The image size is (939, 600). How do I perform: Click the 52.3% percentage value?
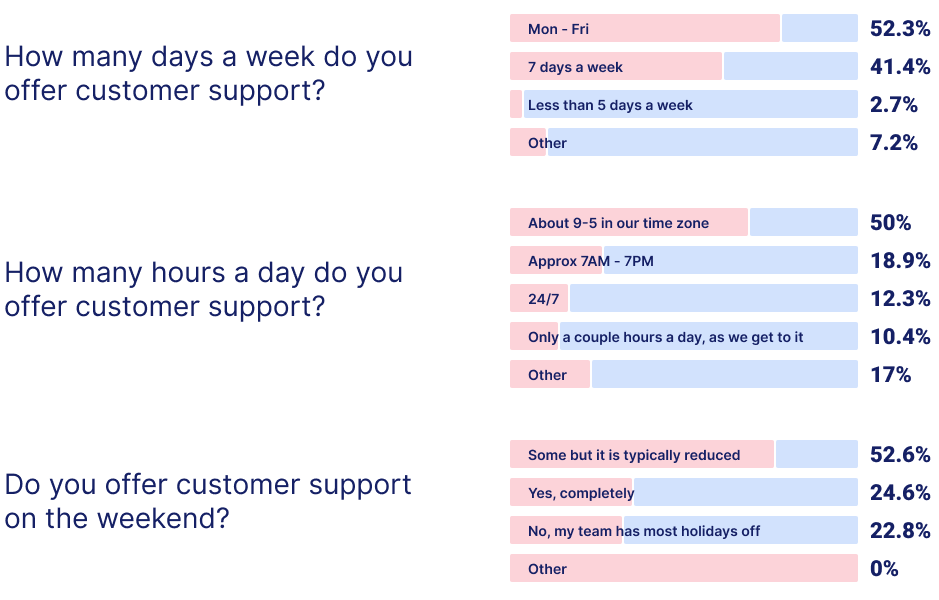[x=899, y=28]
